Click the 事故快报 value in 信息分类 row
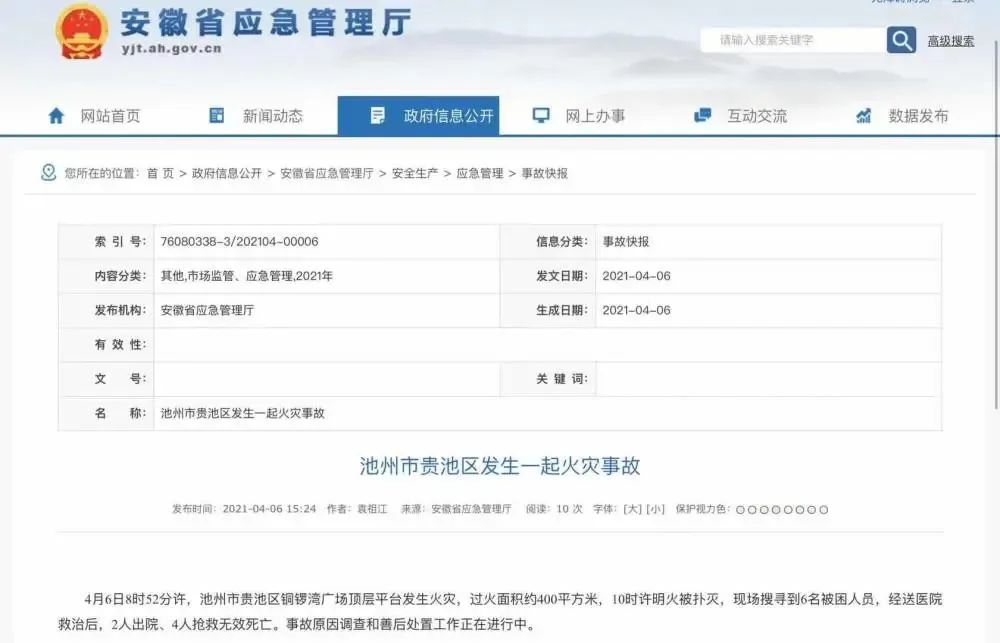The image size is (1000, 643). click(626, 242)
